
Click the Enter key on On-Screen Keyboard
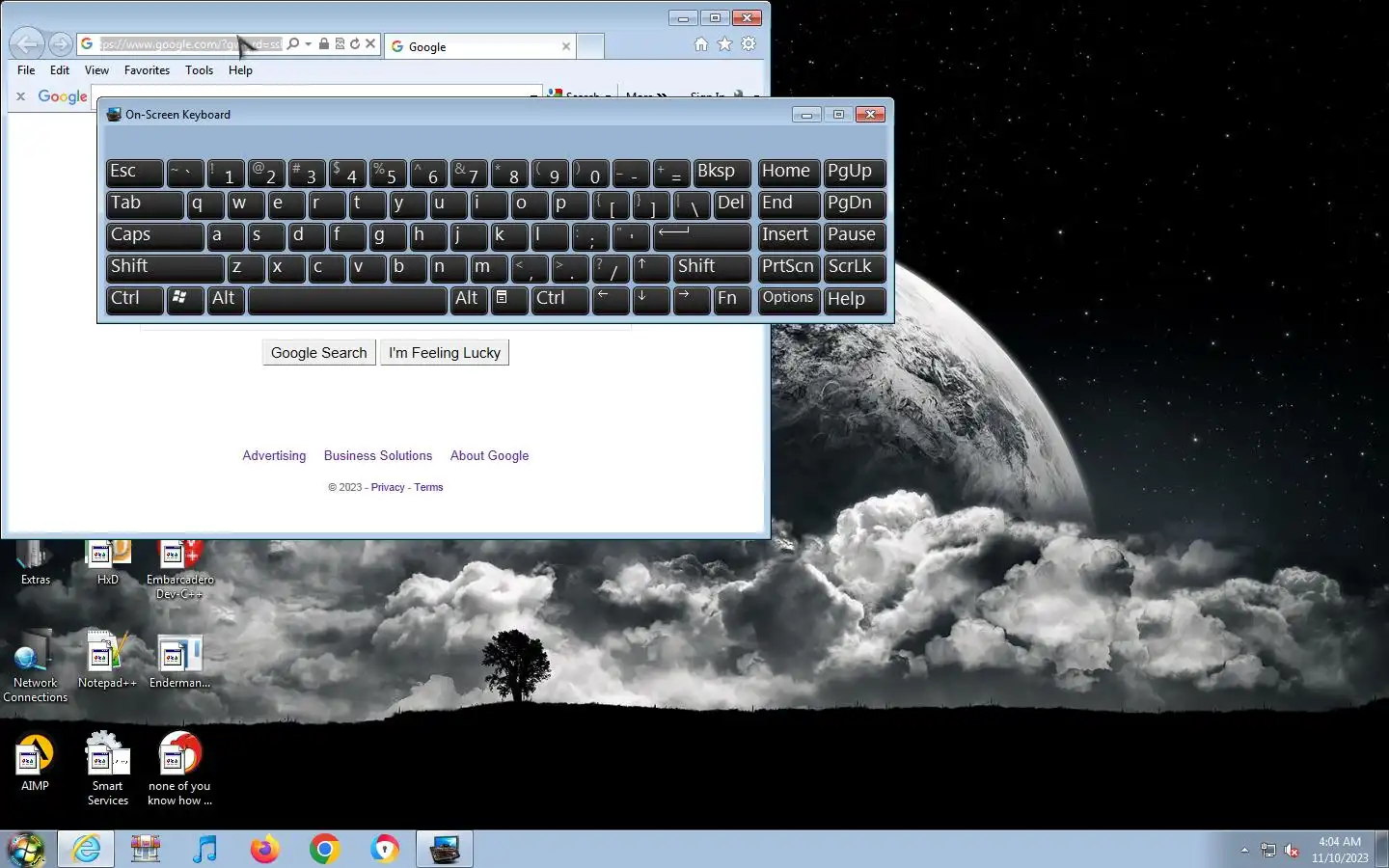tap(702, 236)
